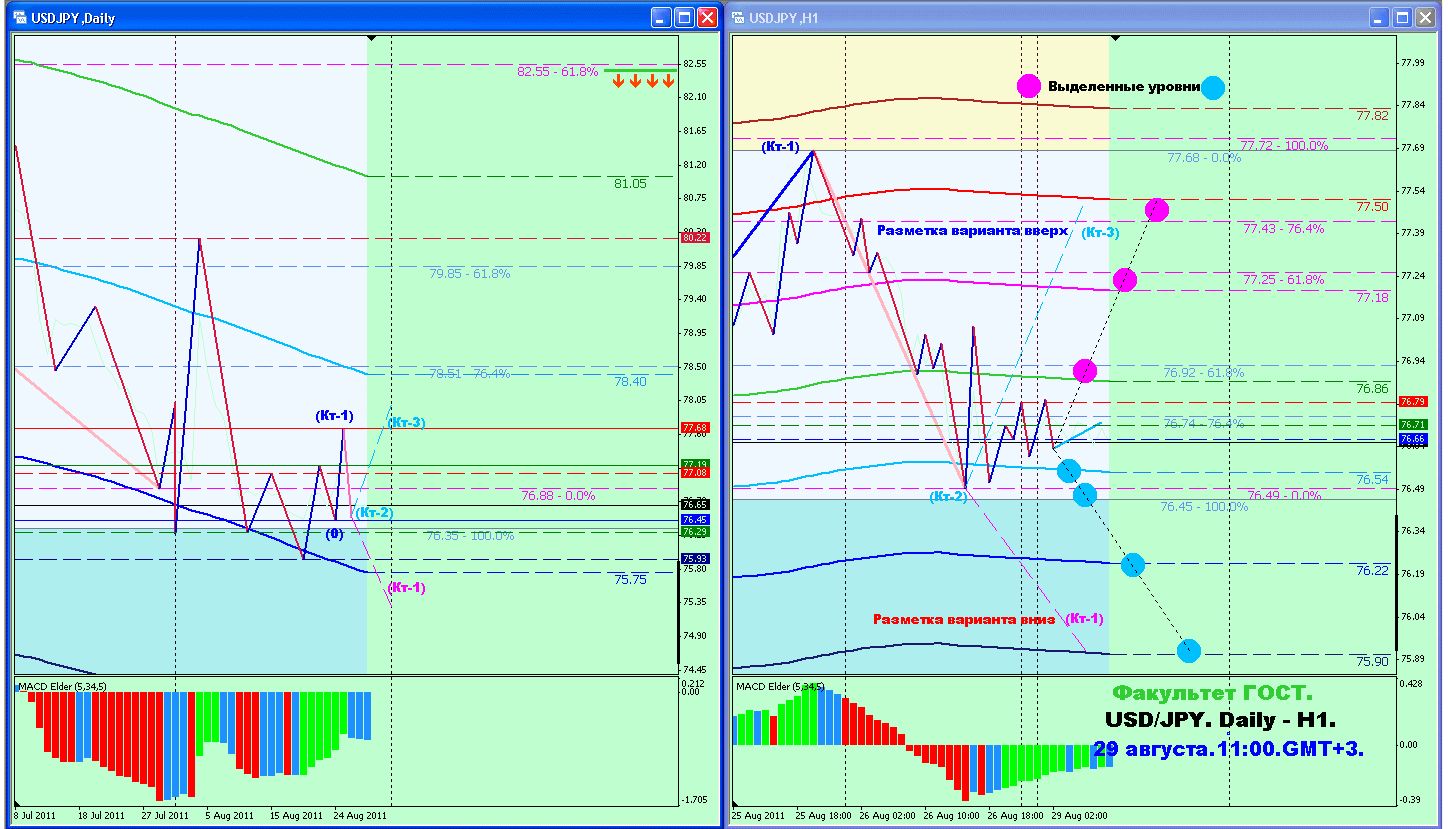The image size is (1448, 829).
Task: Click the red 77.68 price tag on Daily axis
Action: [x=695, y=428]
